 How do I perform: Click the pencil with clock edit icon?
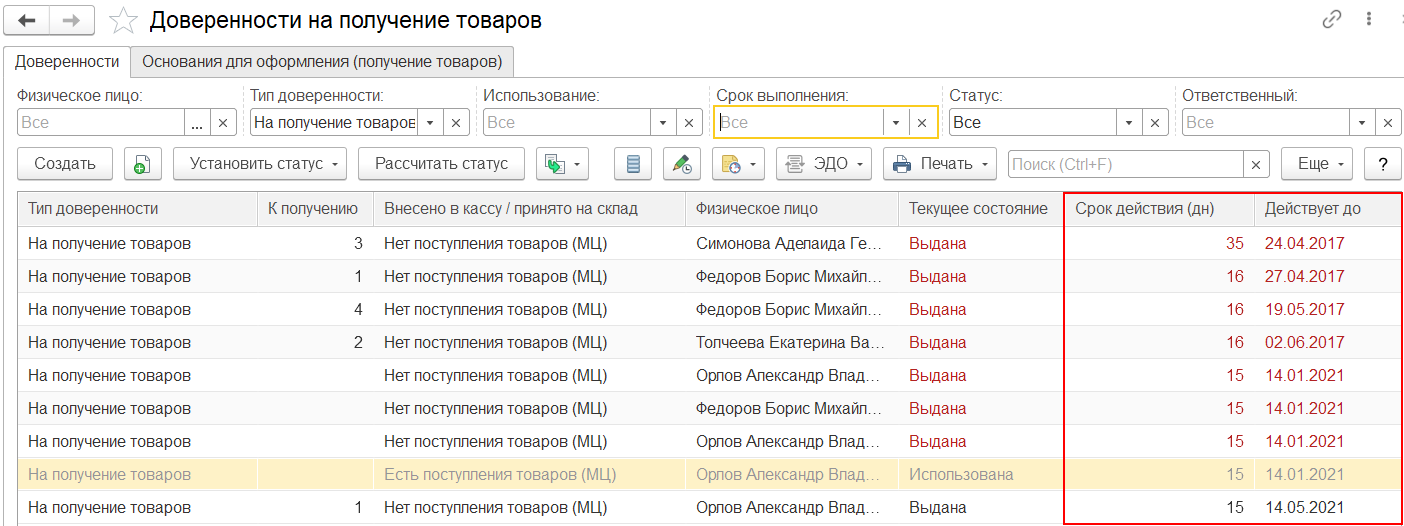(683, 164)
